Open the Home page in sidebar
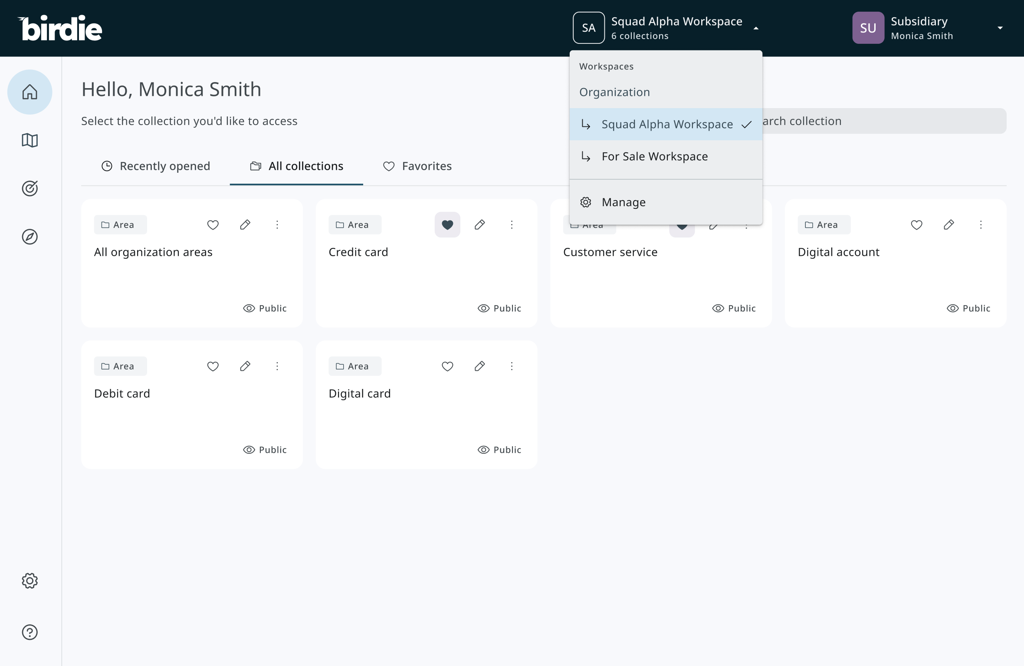The height and width of the screenshot is (666, 1024). point(30,92)
